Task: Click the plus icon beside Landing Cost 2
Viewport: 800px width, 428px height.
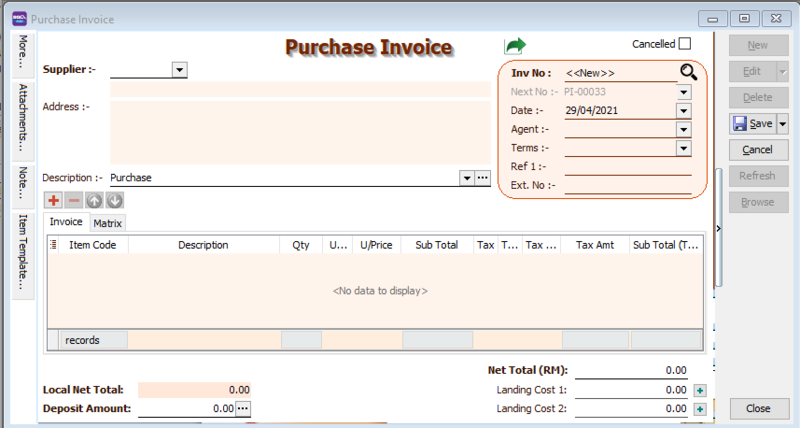Action: [700, 409]
